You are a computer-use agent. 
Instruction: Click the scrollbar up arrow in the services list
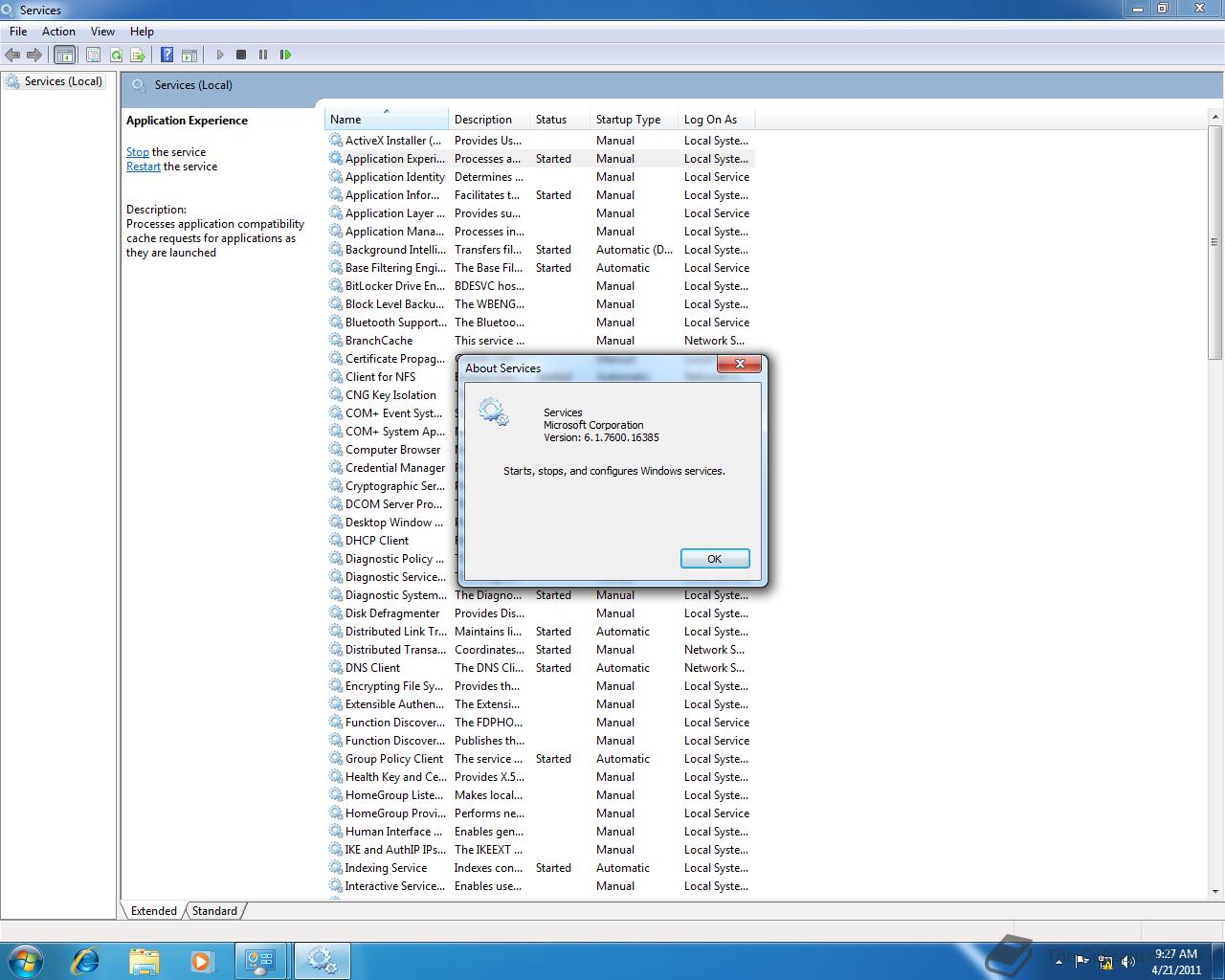coord(1215,118)
